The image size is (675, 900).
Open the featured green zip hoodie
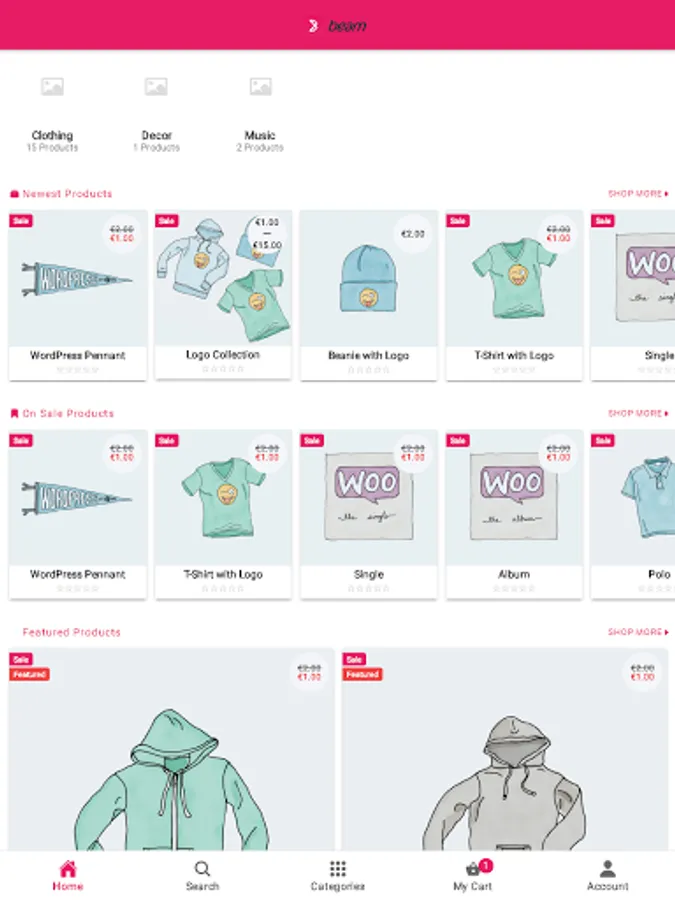171,750
